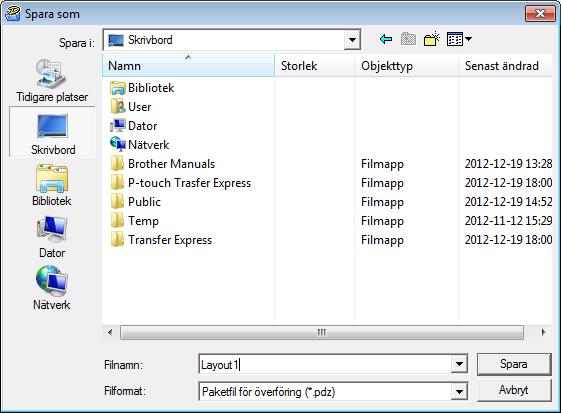
Task: Open Nätverk in the places sidebar
Action: 52,288
